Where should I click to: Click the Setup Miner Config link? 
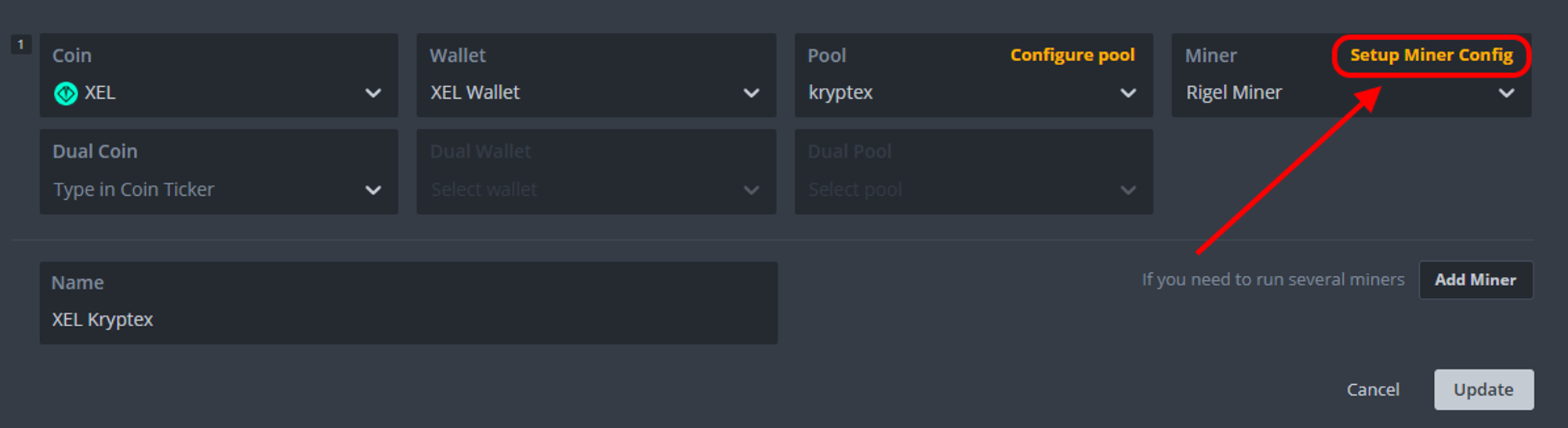[1432, 56]
